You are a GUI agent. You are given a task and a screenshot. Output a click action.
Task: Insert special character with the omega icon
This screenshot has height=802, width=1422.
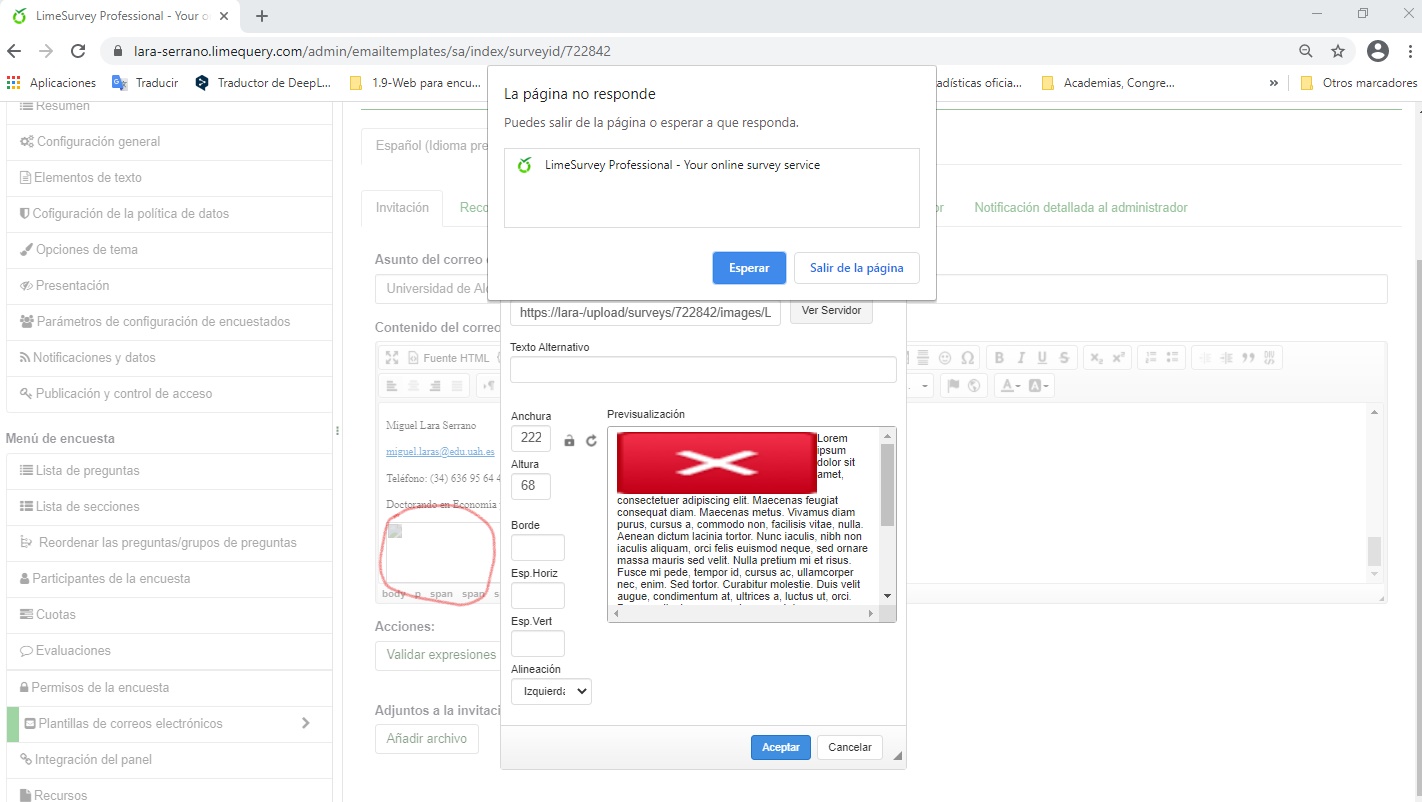coord(967,358)
